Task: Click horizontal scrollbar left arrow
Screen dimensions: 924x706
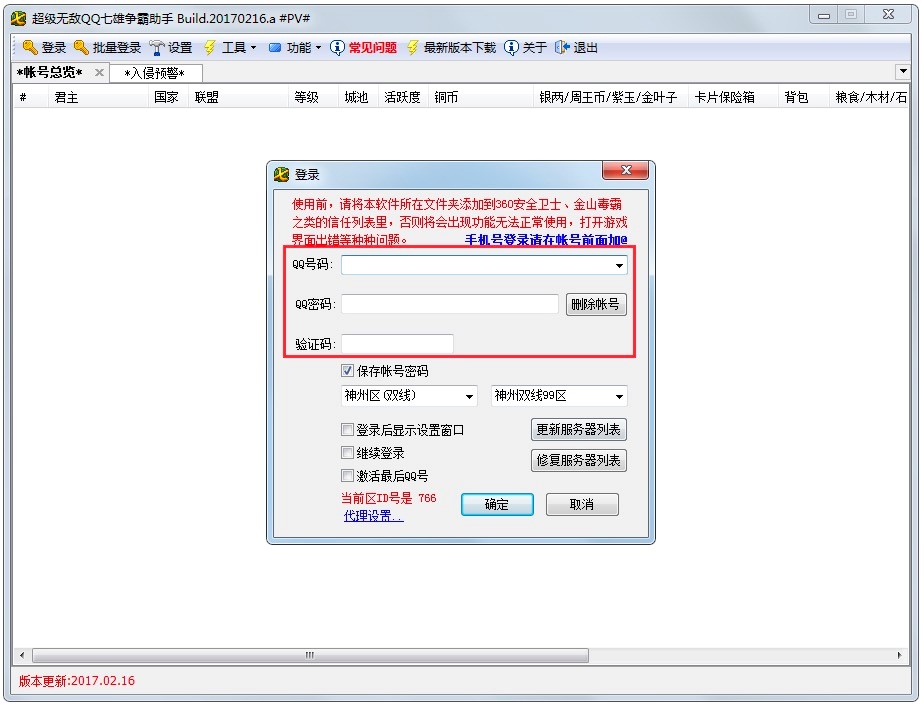Action: 22,655
